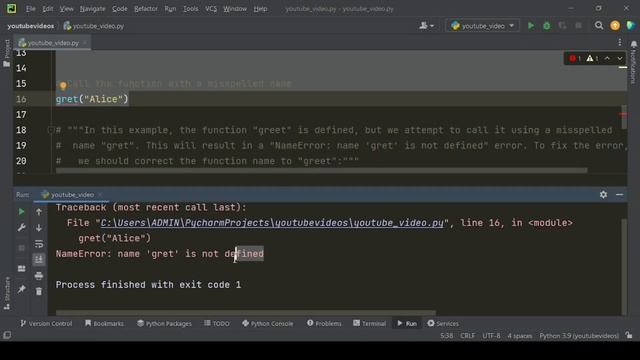Image resolution: width=640 pixels, height=360 pixels.
Task: Open Python Console tool window
Action: coord(267,323)
